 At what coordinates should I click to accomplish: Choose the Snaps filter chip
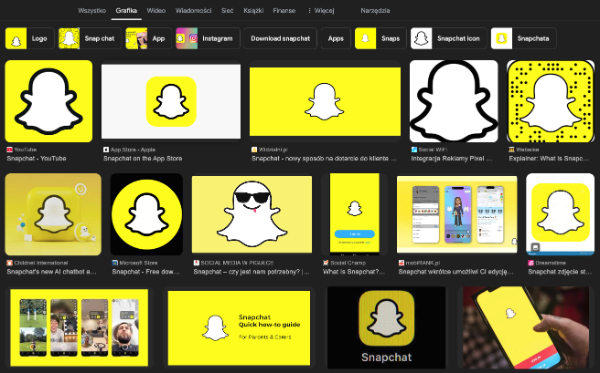380,38
